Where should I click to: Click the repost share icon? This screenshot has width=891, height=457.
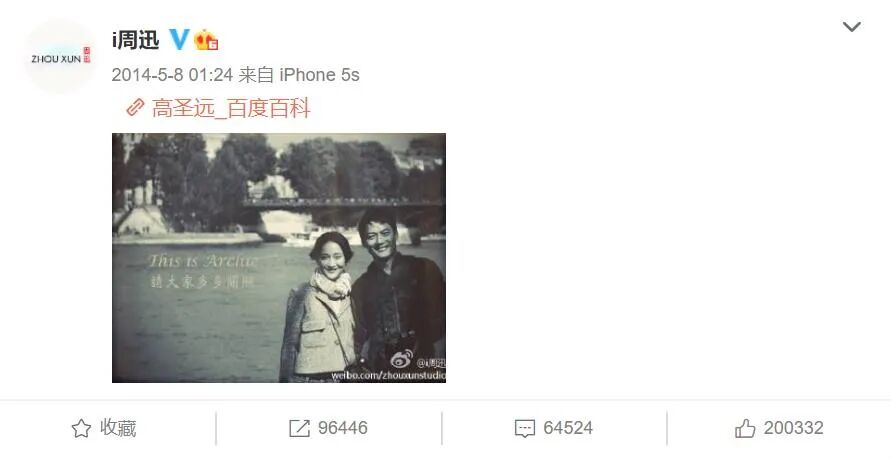[x=299, y=428]
